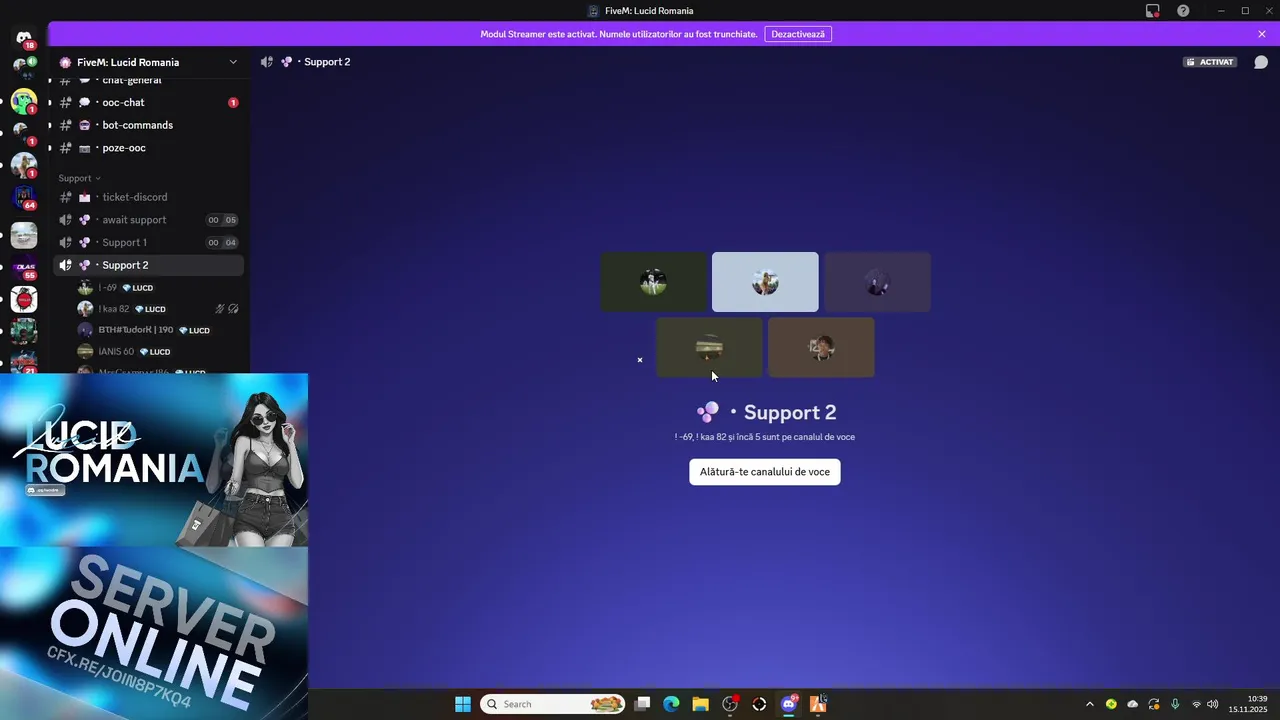The height and width of the screenshot is (720, 1280).
Task: Click the highlighted light-blue participant tile
Action: (765, 282)
